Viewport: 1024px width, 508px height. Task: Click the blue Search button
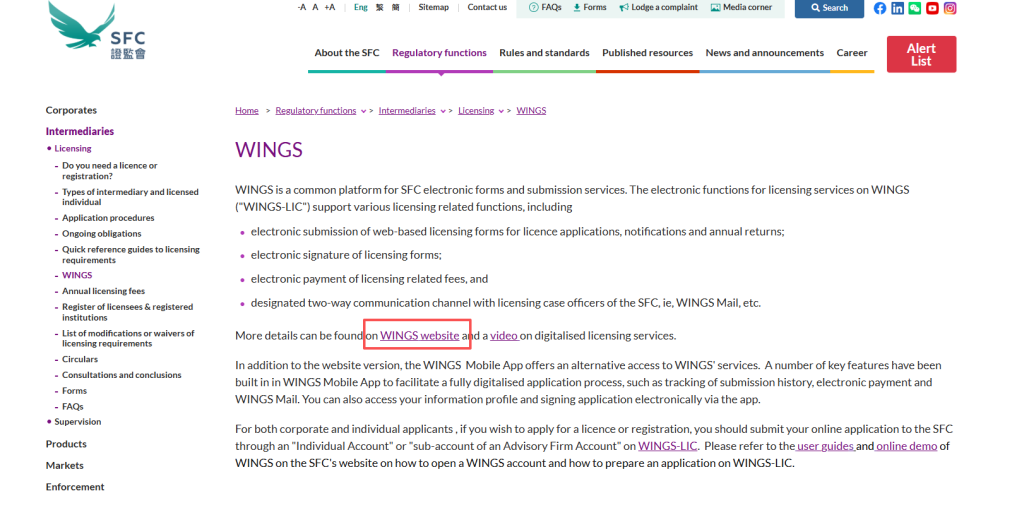[829, 8]
